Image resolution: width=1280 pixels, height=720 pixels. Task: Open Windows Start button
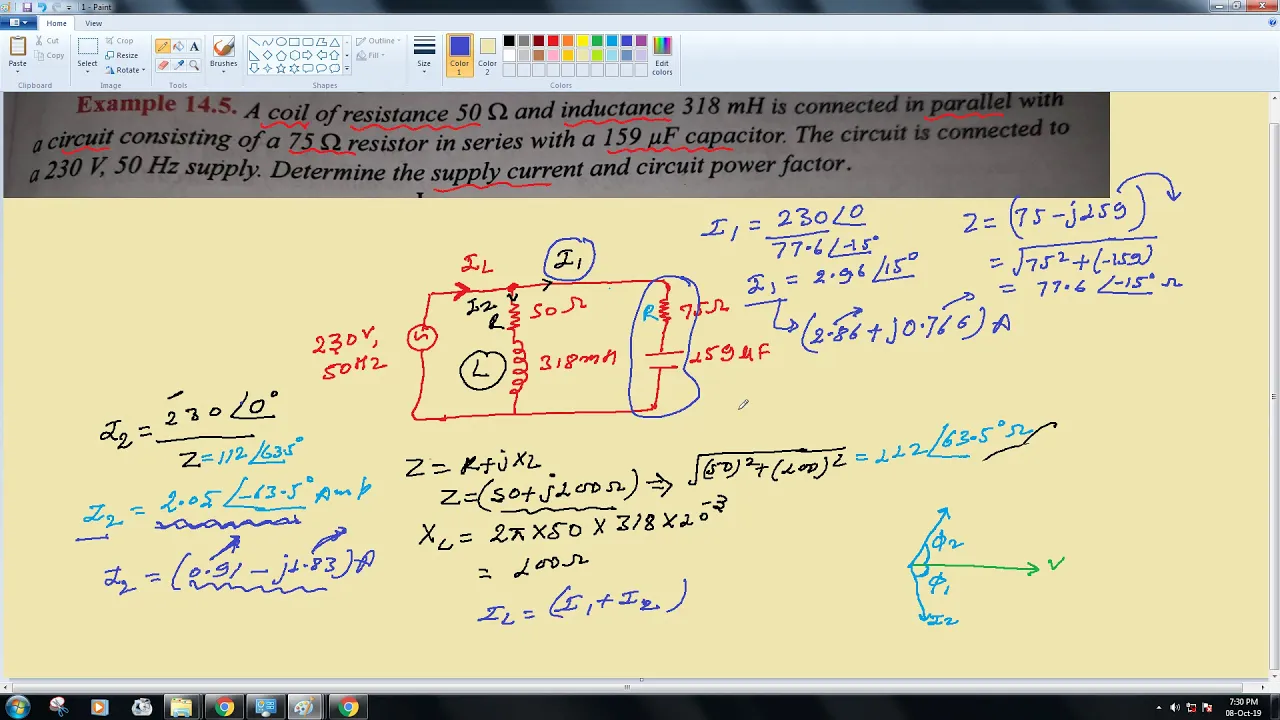coord(18,707)
